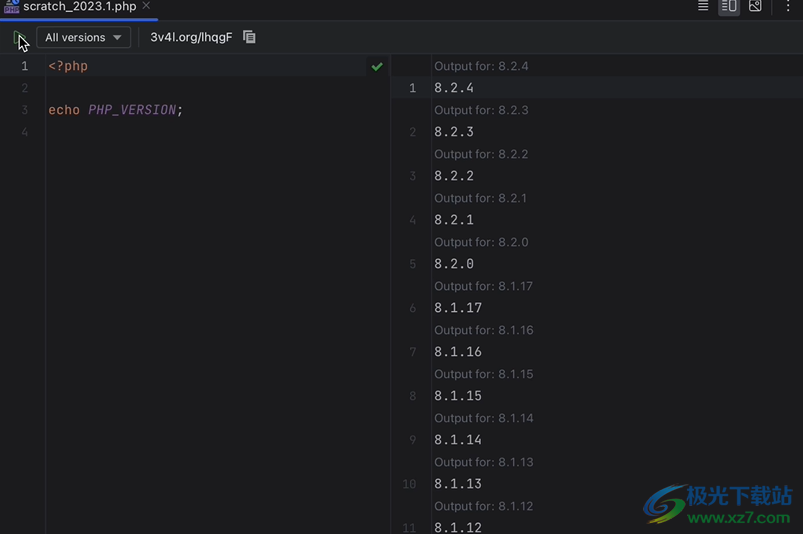Select output value 8.2.1
The width and height of the screenshot is (803, 534).
pyautogui.click(x=454, y=220)
